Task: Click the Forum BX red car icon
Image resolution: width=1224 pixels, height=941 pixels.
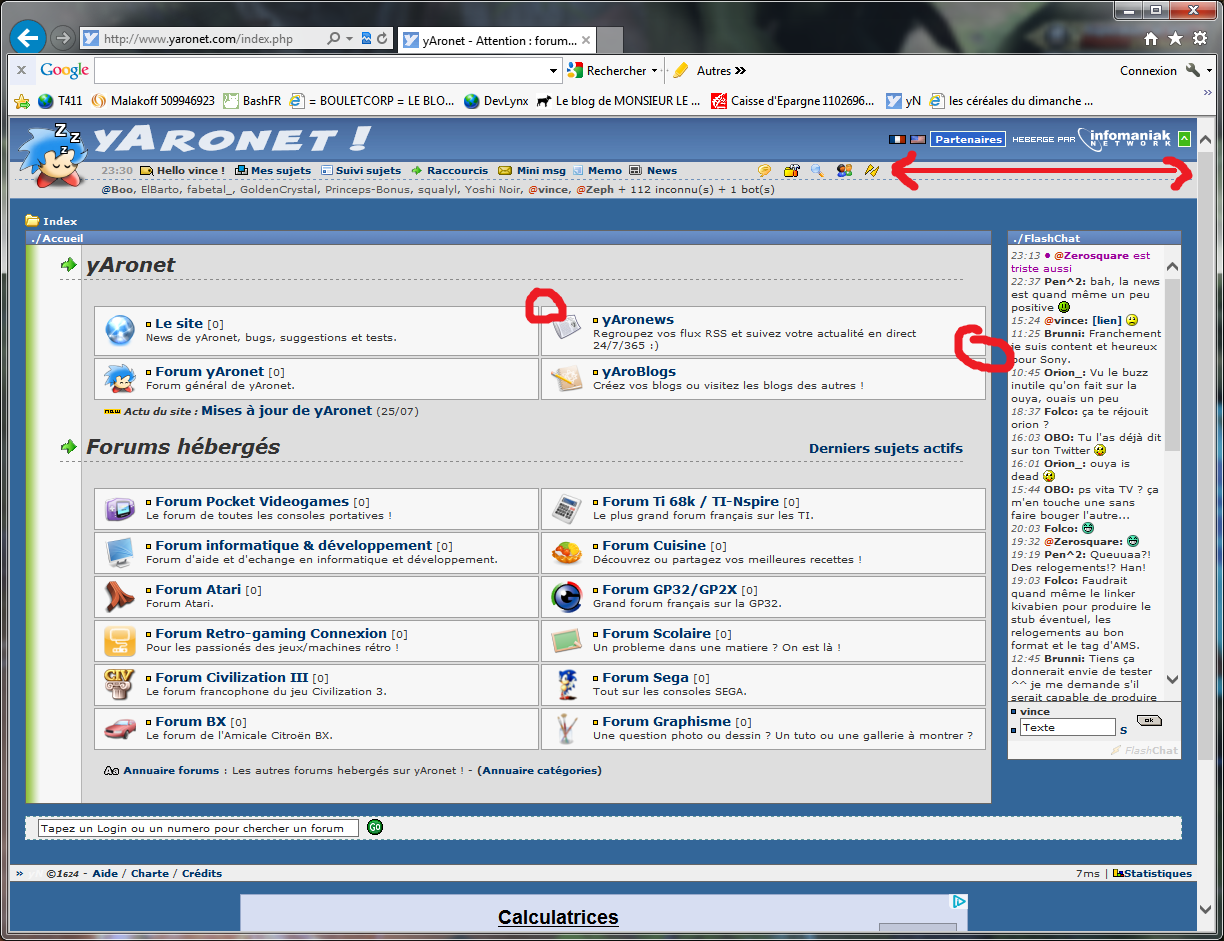Action: pos(120,728)
